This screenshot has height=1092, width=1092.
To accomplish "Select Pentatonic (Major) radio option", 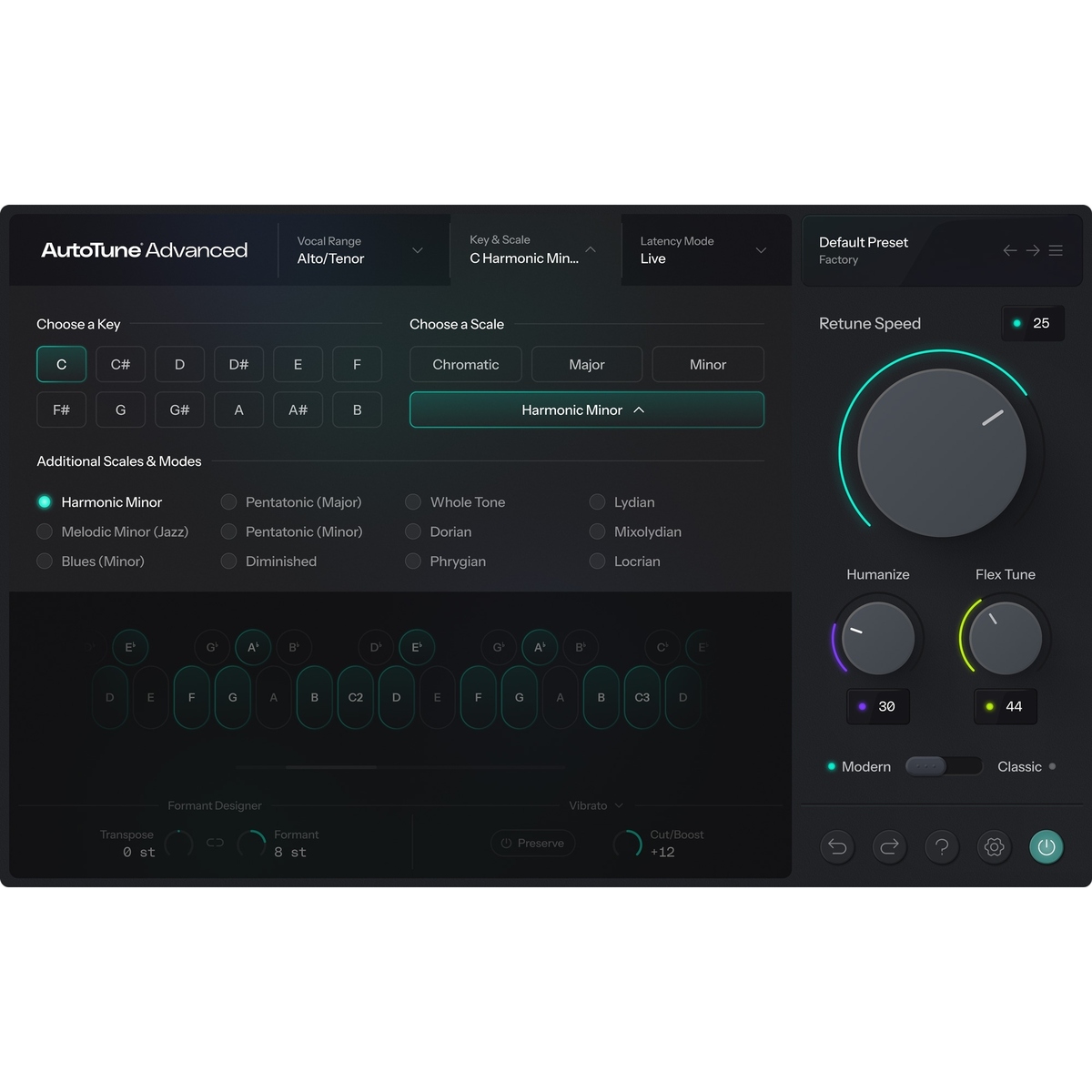I will click(228, 501).
